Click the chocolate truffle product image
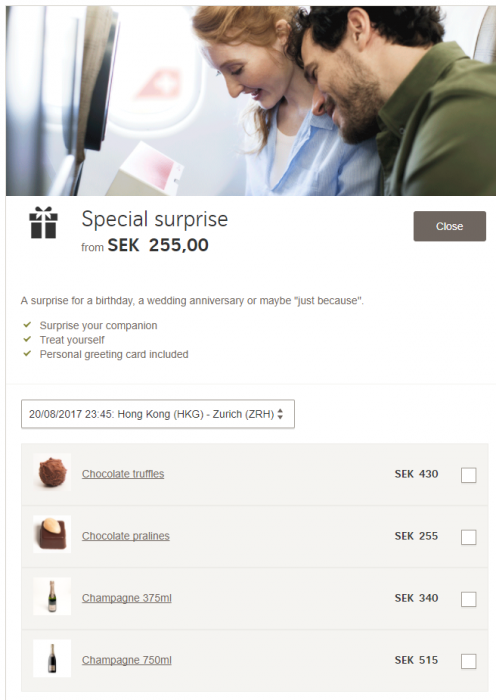 [52, 472]
